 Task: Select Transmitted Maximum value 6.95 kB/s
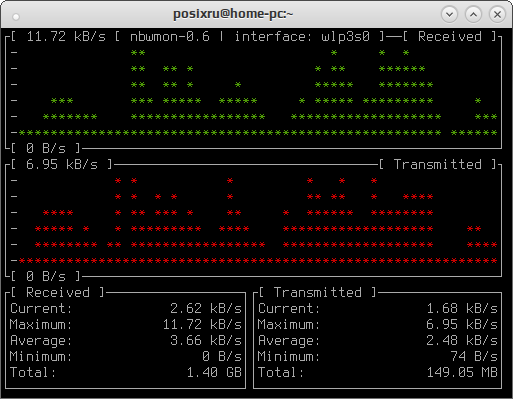[x=462, y=325]
